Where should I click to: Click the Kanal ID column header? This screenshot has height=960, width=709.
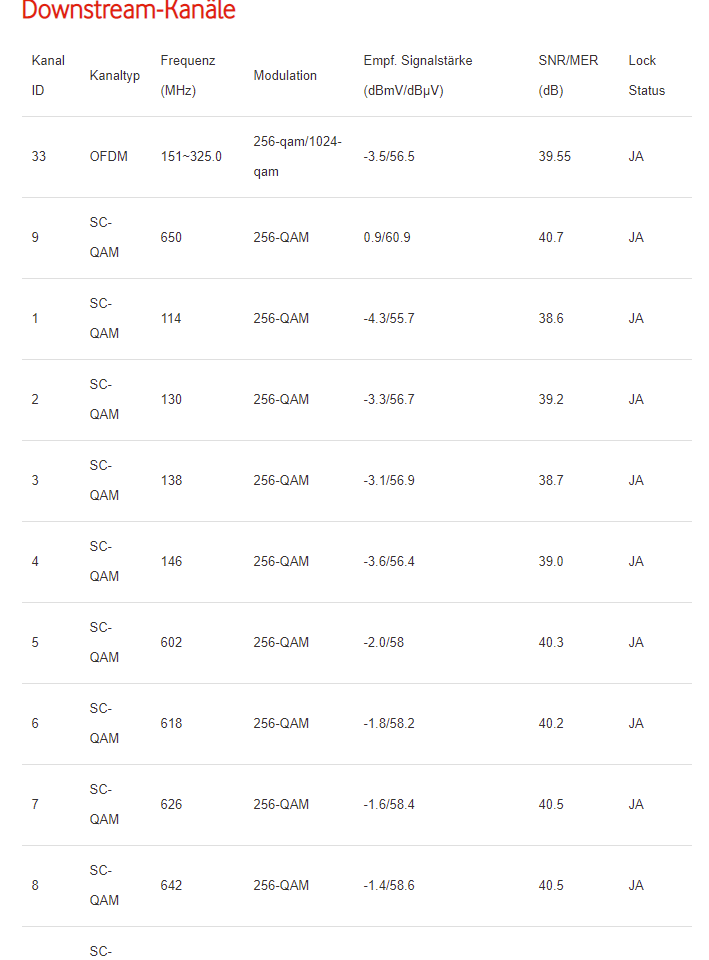click(48, 75)
